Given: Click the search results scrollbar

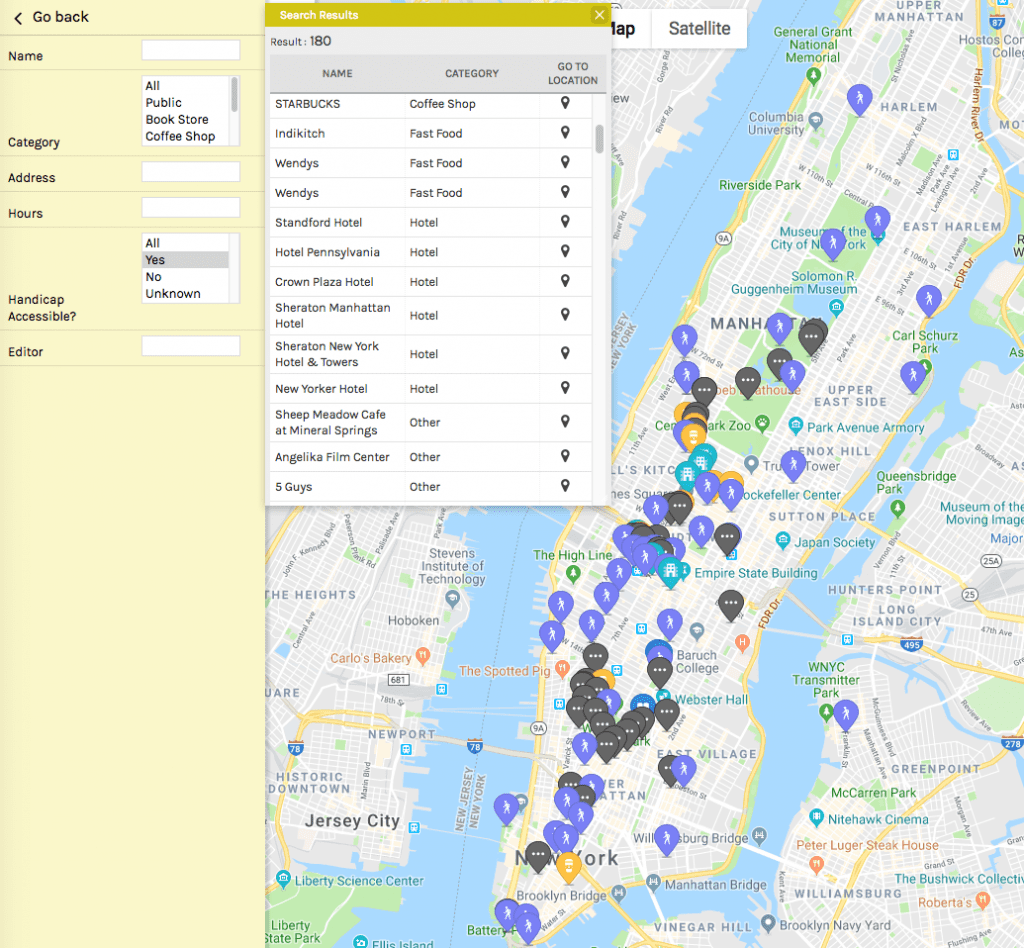Looking at the screenshot, I should pos(599,140).
